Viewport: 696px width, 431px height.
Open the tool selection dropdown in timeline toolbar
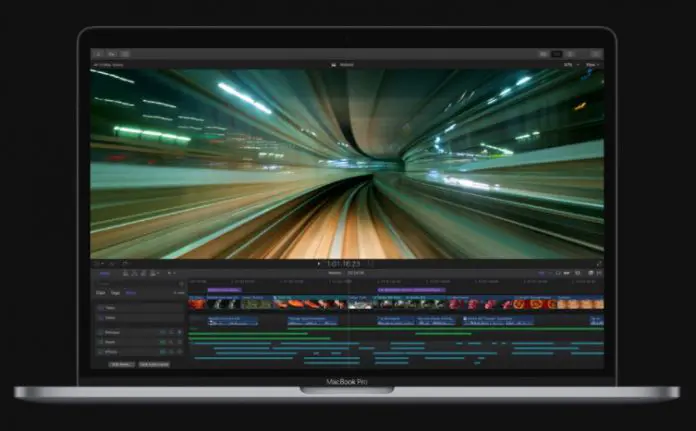pos(171,272)
